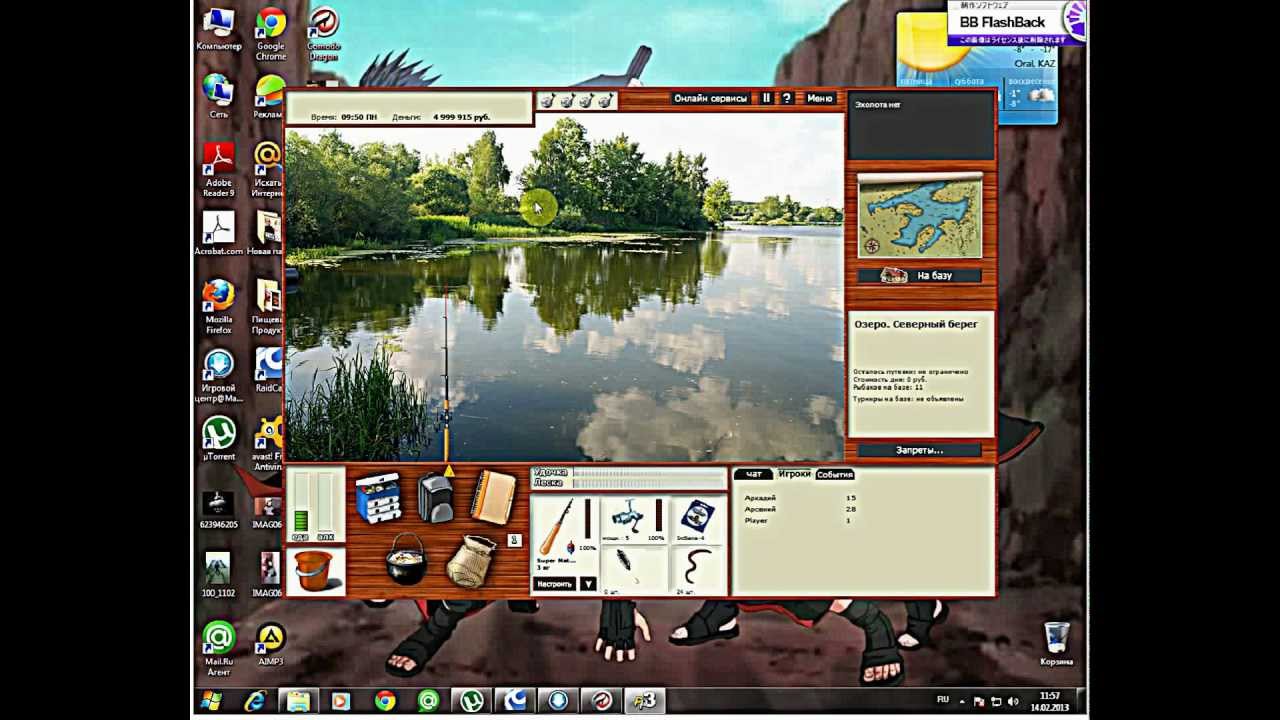Switch to the События tab
This screenshot has height=720, width=1280.
pos(835,474)
